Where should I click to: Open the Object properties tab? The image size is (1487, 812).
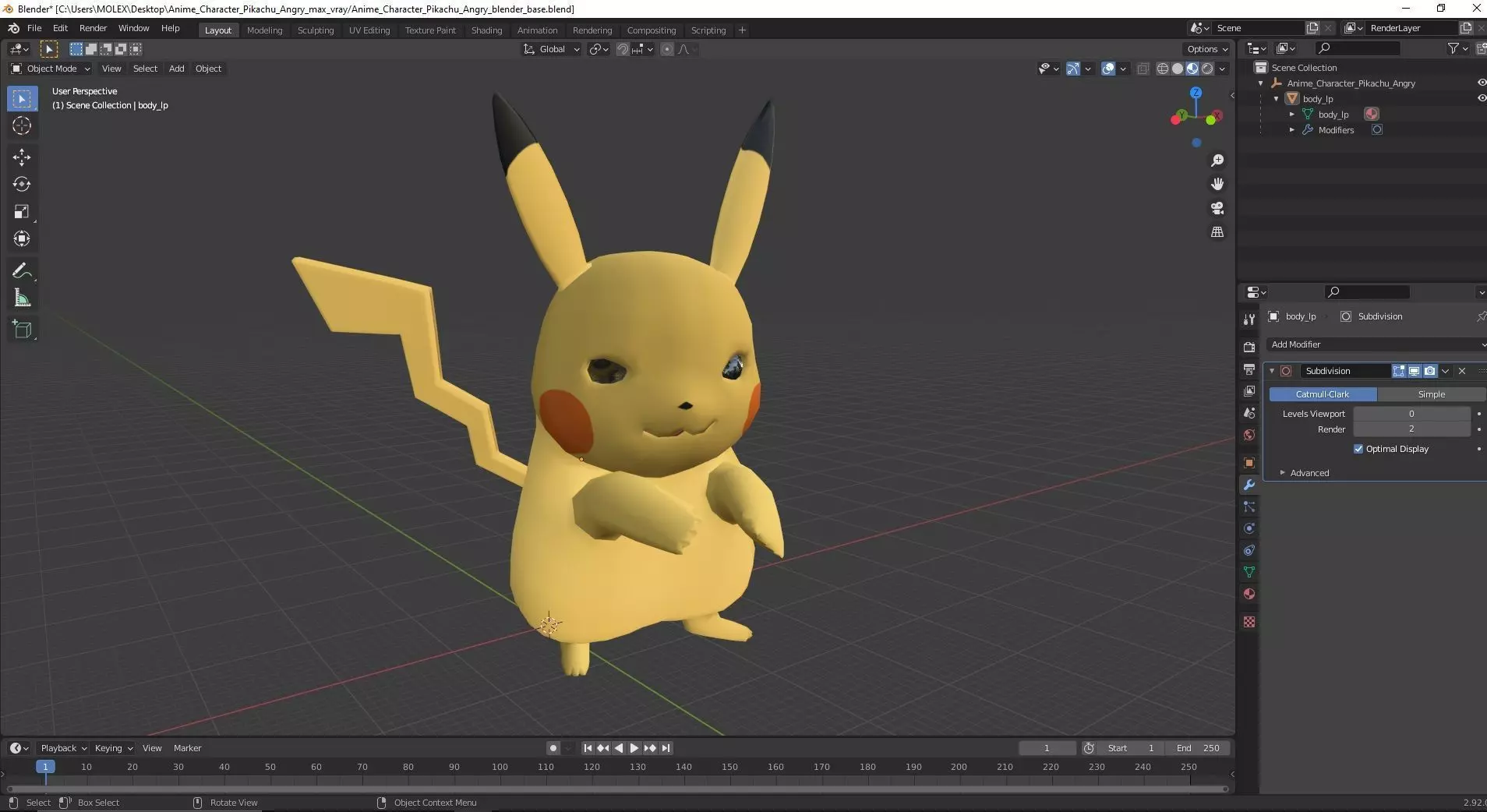click(1249, 463)
